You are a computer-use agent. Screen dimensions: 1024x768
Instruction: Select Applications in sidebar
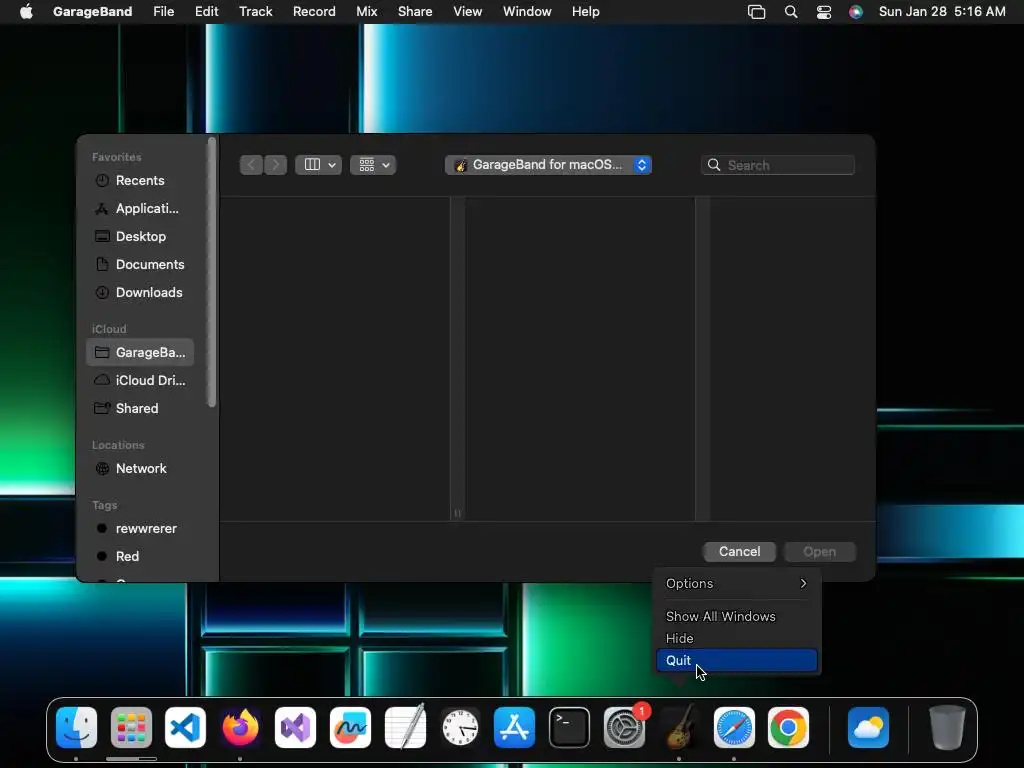[x=140, y=208]
